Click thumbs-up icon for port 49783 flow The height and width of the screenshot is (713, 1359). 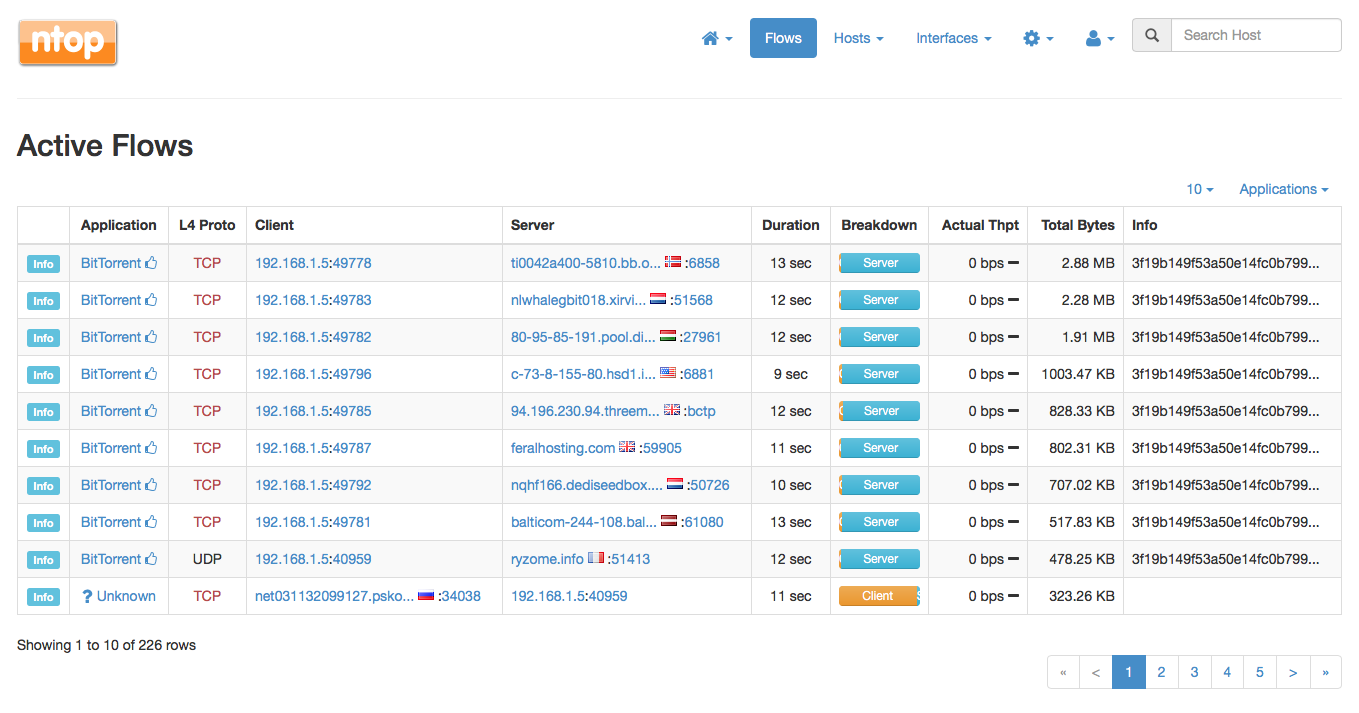coord(151,300)
